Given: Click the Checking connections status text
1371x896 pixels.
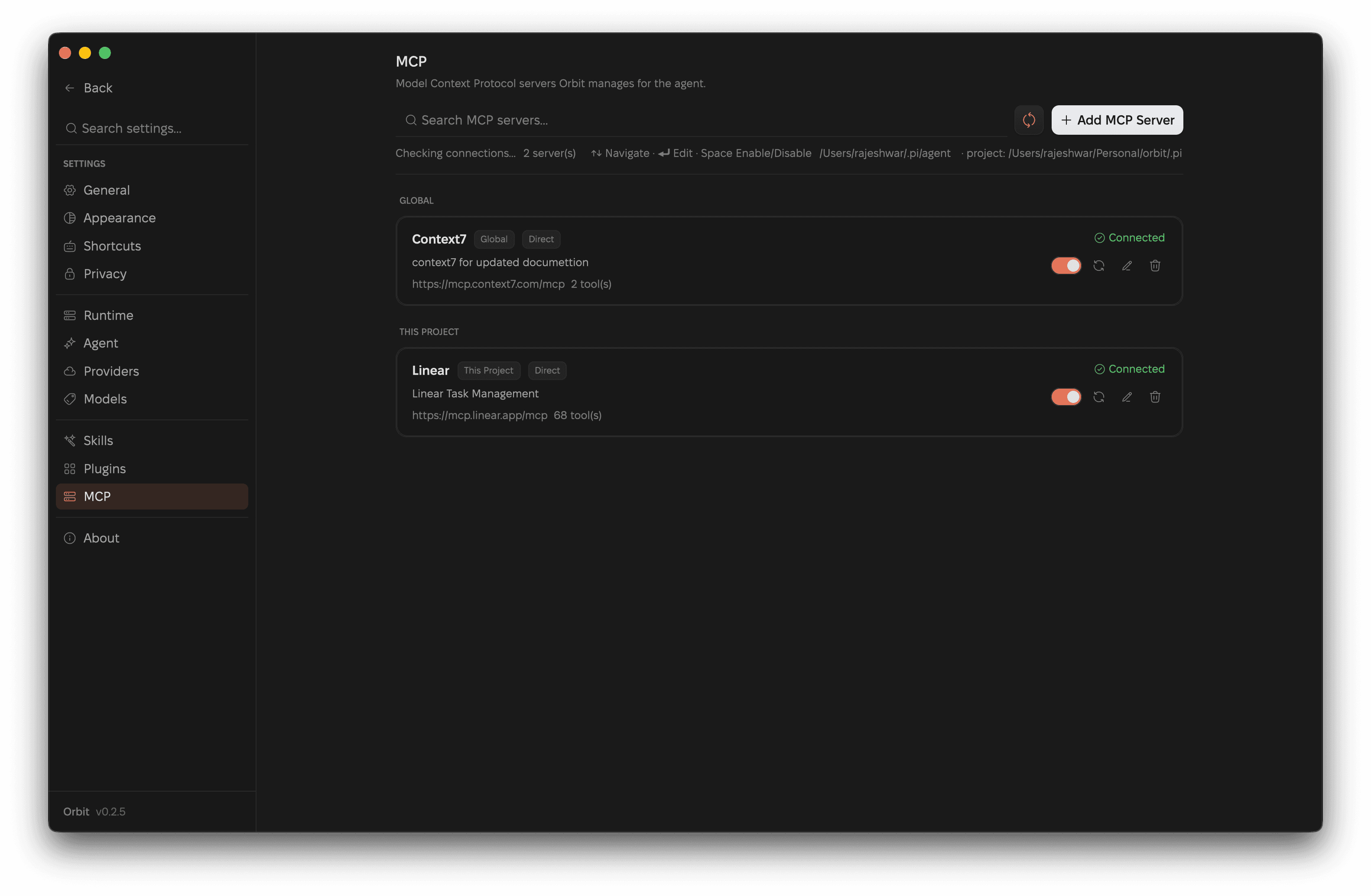Looking at the screenshot, I should 455,153.
